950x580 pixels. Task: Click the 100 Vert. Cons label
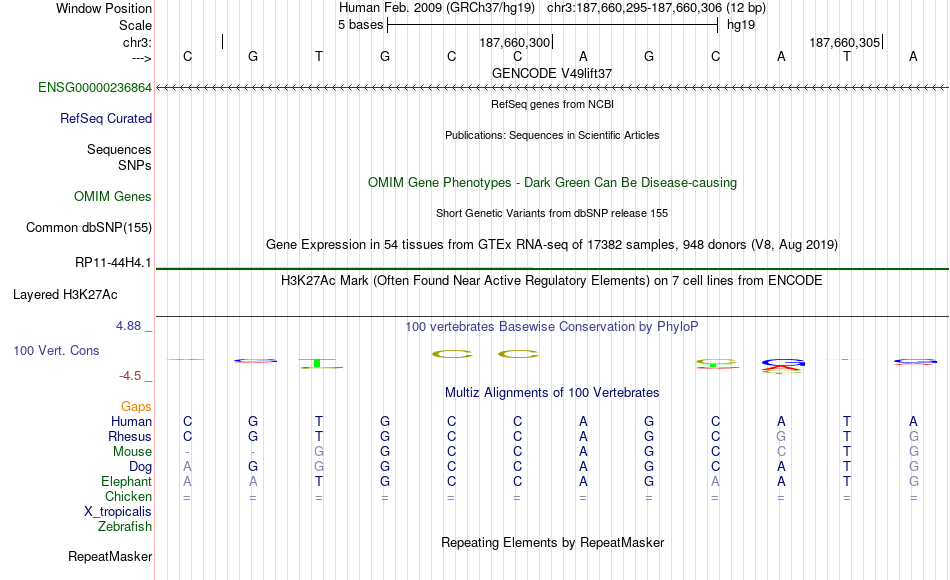point(56,350)
